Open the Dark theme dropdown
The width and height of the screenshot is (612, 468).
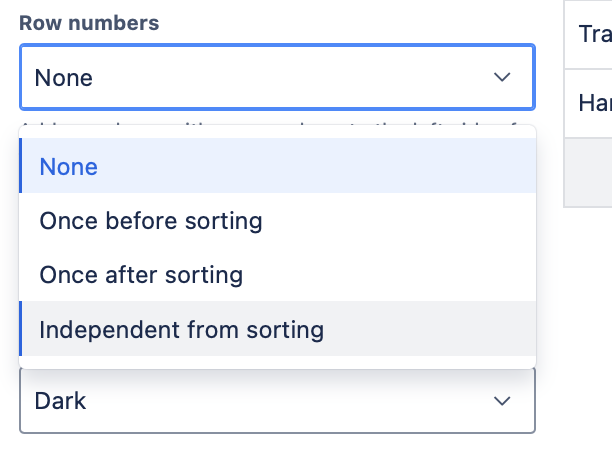(x=277, y=401)
